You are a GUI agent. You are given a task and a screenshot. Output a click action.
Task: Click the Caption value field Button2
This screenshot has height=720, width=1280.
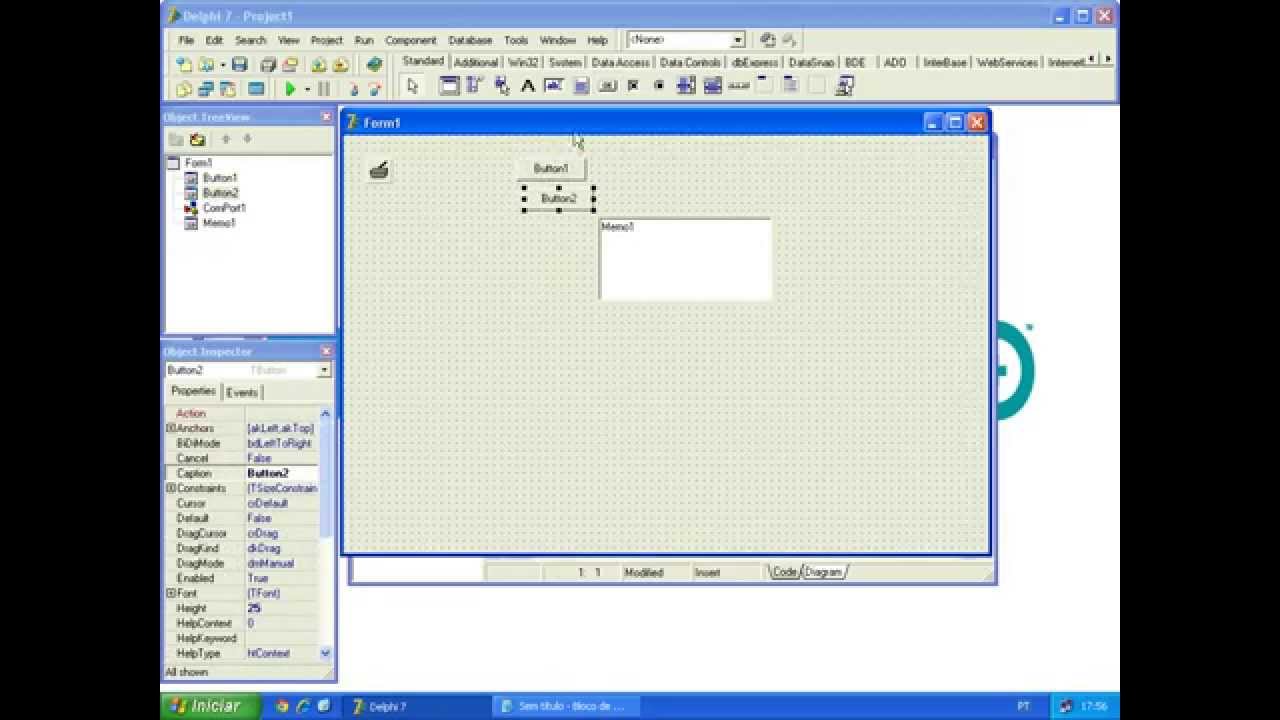coord(282,473)
